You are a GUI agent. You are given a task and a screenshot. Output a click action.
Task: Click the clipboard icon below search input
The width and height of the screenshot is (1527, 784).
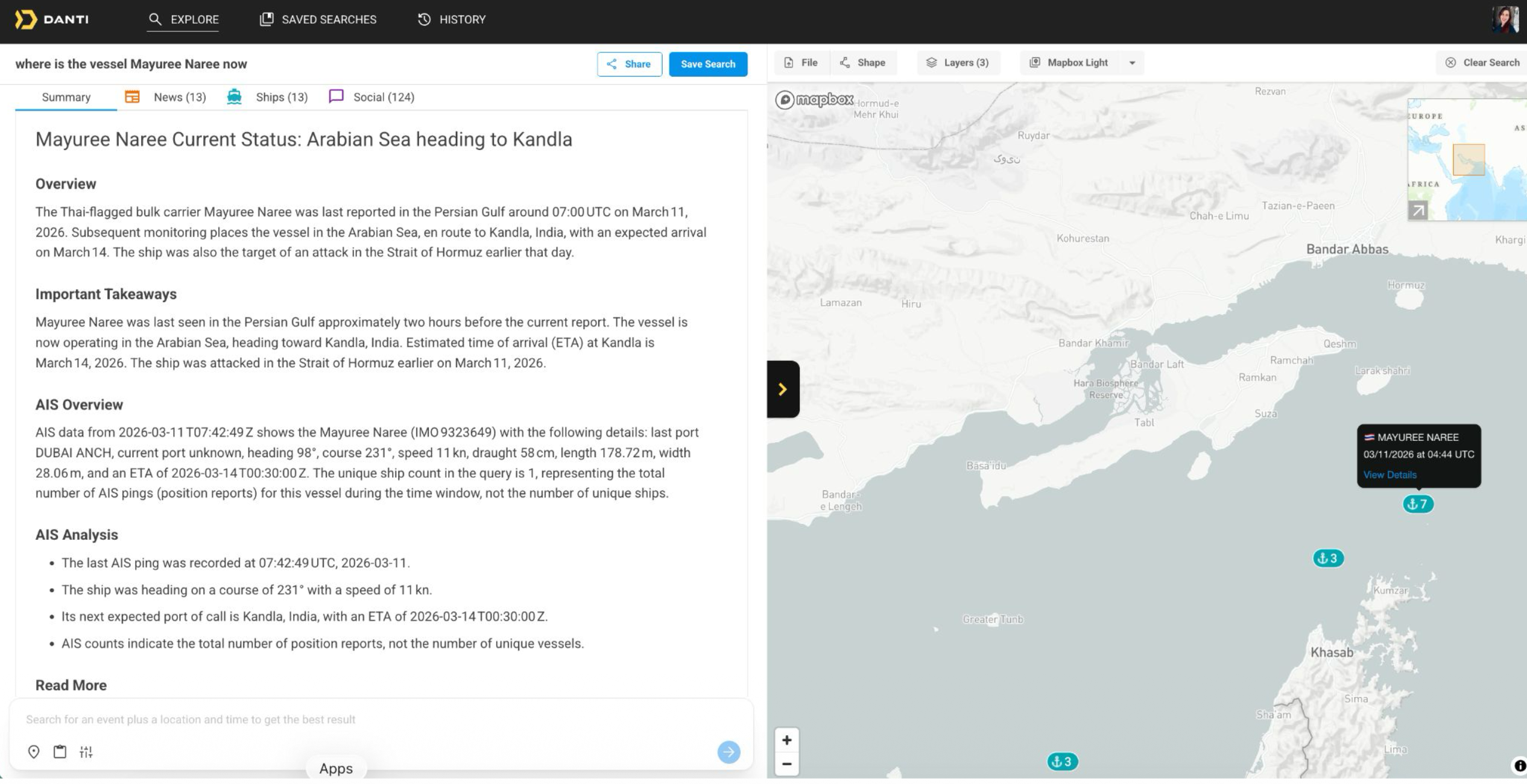[x=60, y=751]
